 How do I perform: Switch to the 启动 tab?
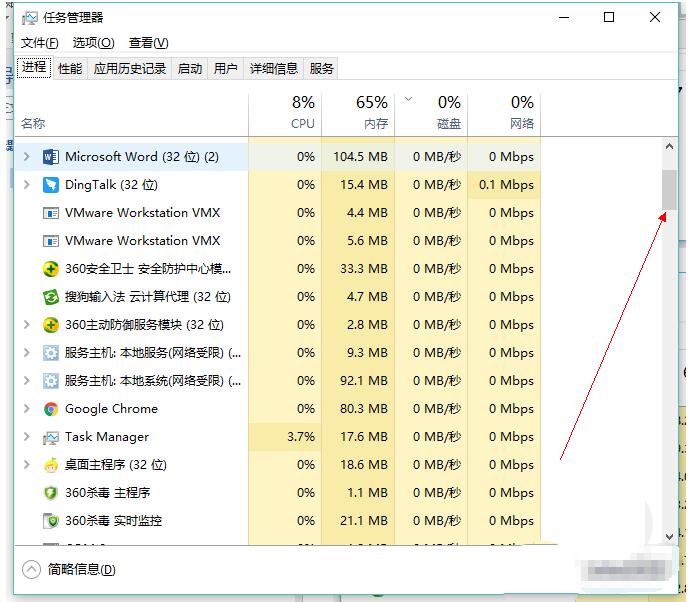190,69
